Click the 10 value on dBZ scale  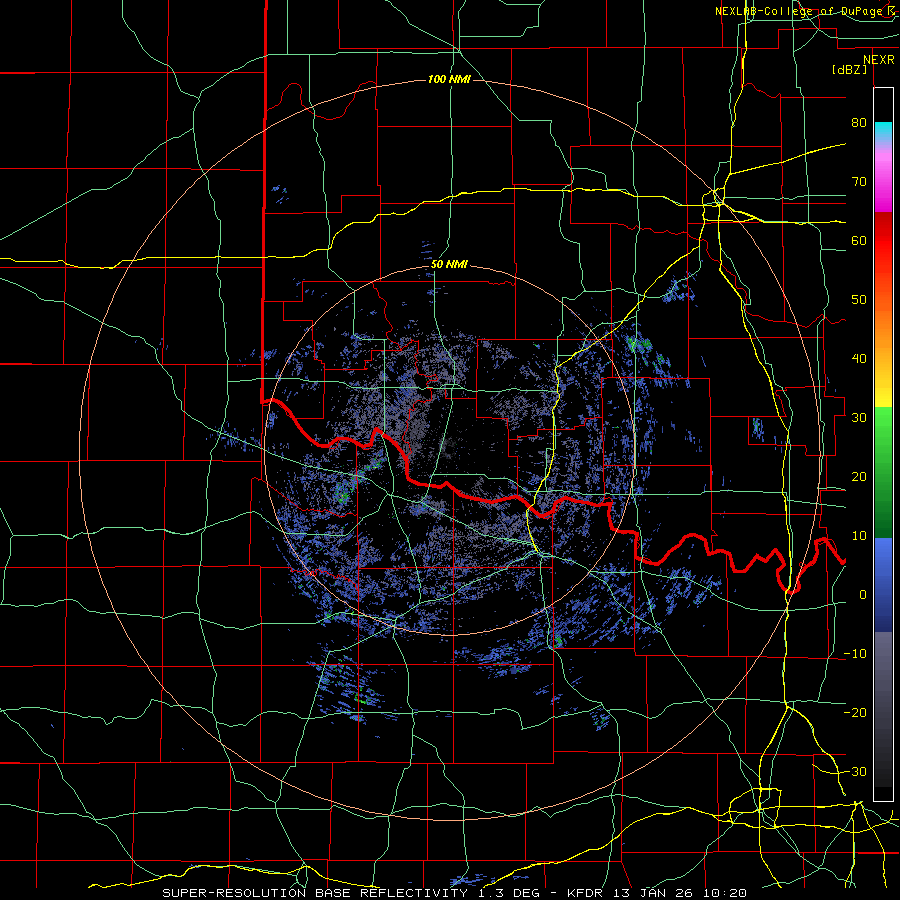(859, 536)
